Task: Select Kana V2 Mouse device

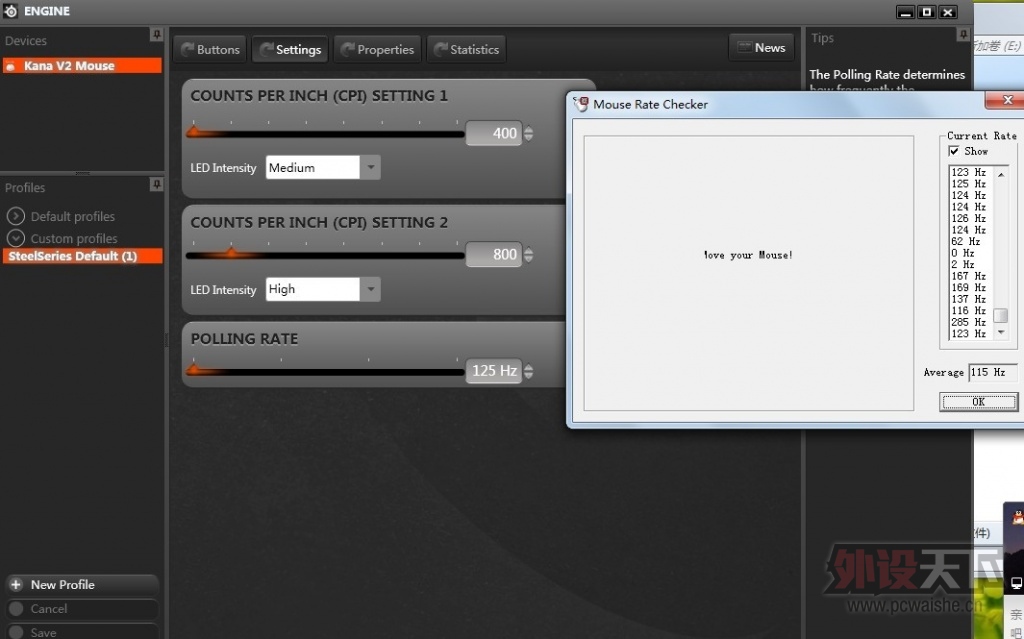Action: click(x=82, y=65)
